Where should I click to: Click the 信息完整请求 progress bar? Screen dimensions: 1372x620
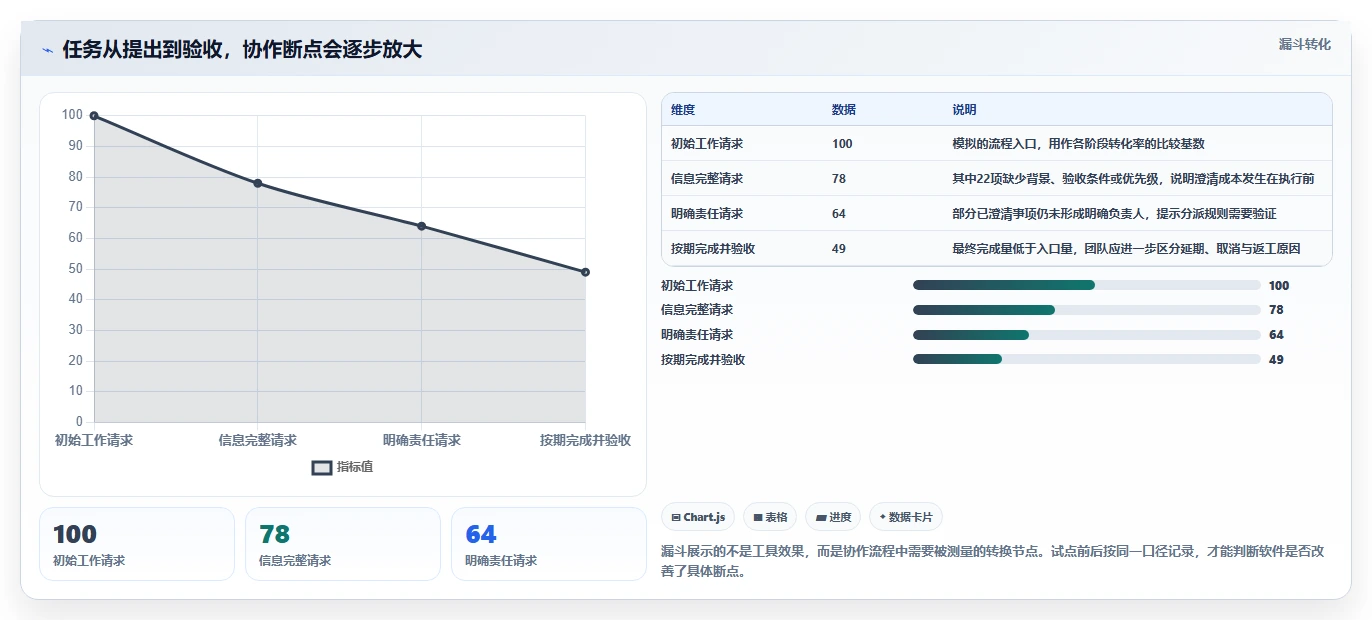[1086, 310]
